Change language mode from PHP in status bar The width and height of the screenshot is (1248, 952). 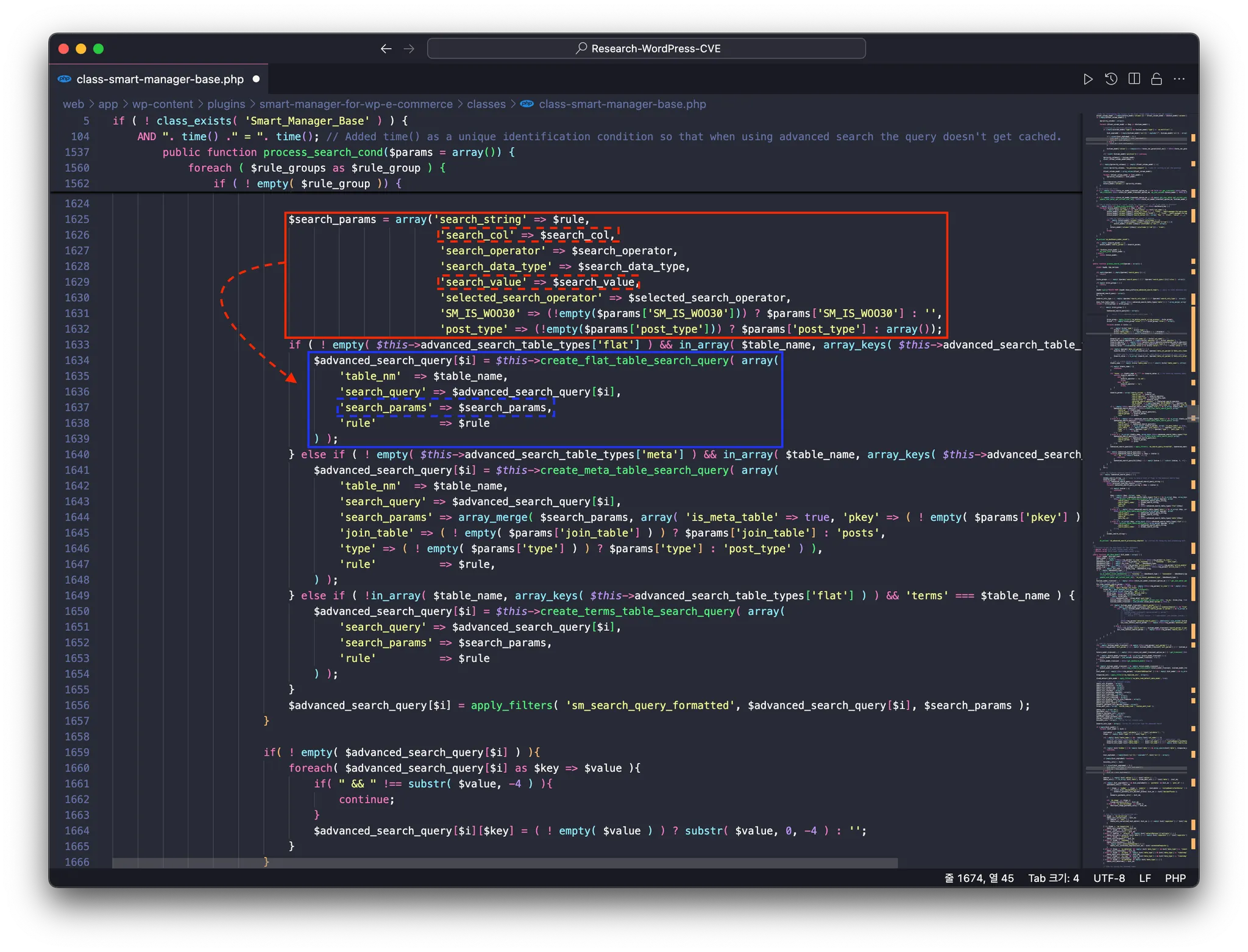(x=1175, y=878)
